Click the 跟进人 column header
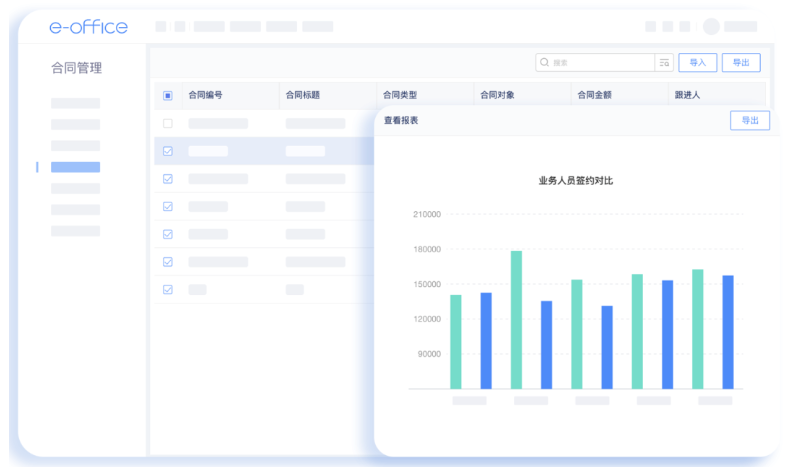Image resolution: width=786 pixels, height=467 pixels. (687, 96)
